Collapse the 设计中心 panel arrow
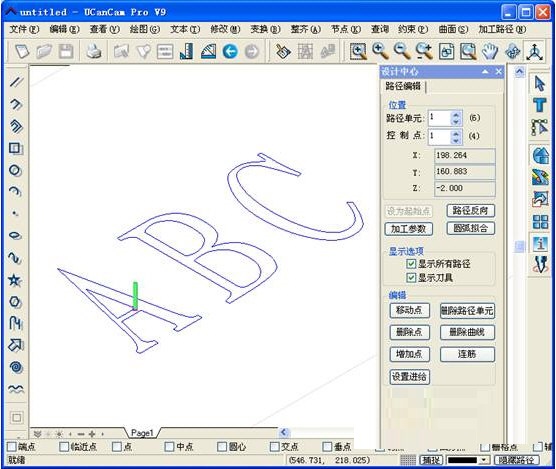This screenshot has height=469, width=556. [x=485, y=72]
